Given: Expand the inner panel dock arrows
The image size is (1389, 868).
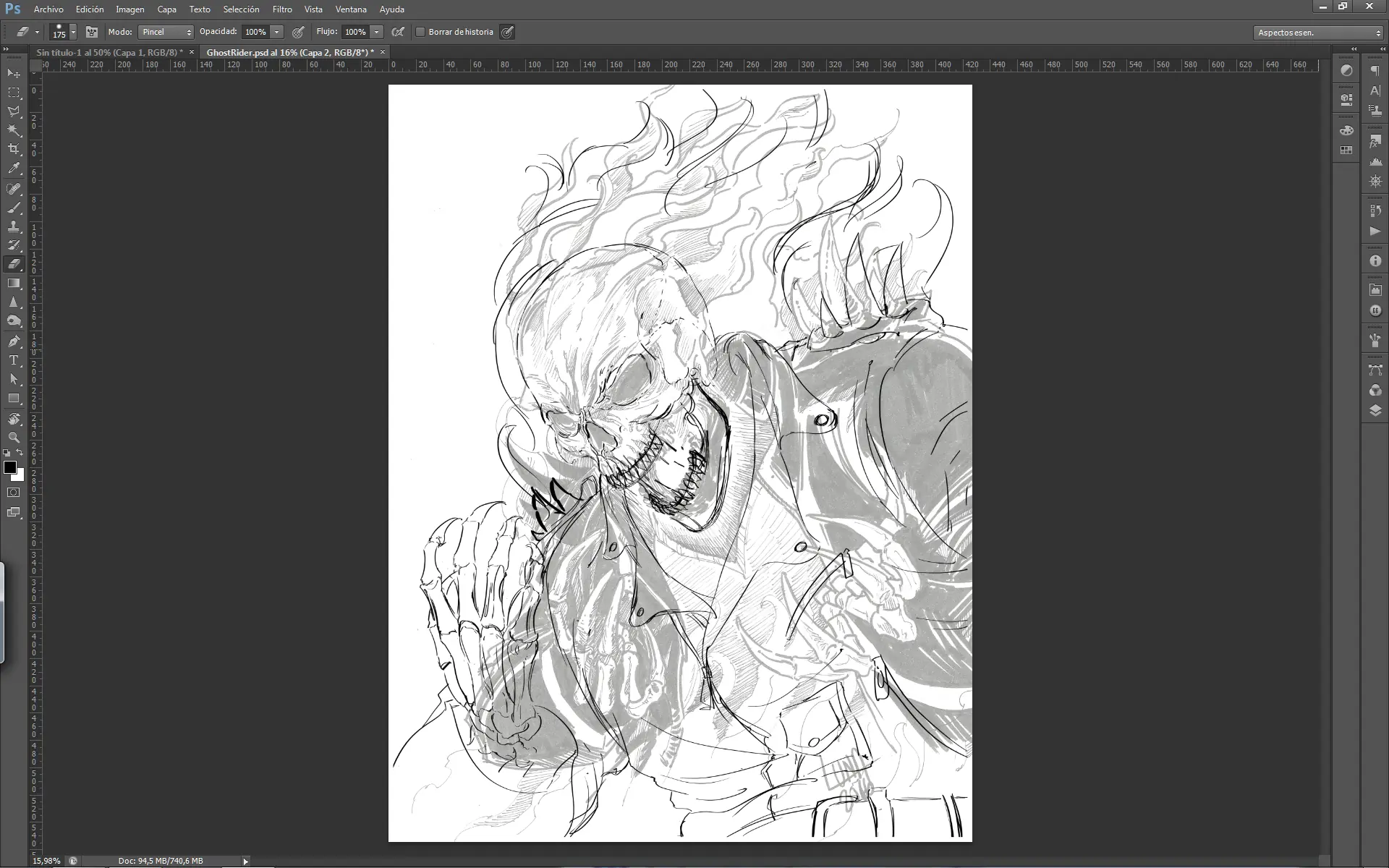Looking at the screenshot, I should [x=1354, y=49].
